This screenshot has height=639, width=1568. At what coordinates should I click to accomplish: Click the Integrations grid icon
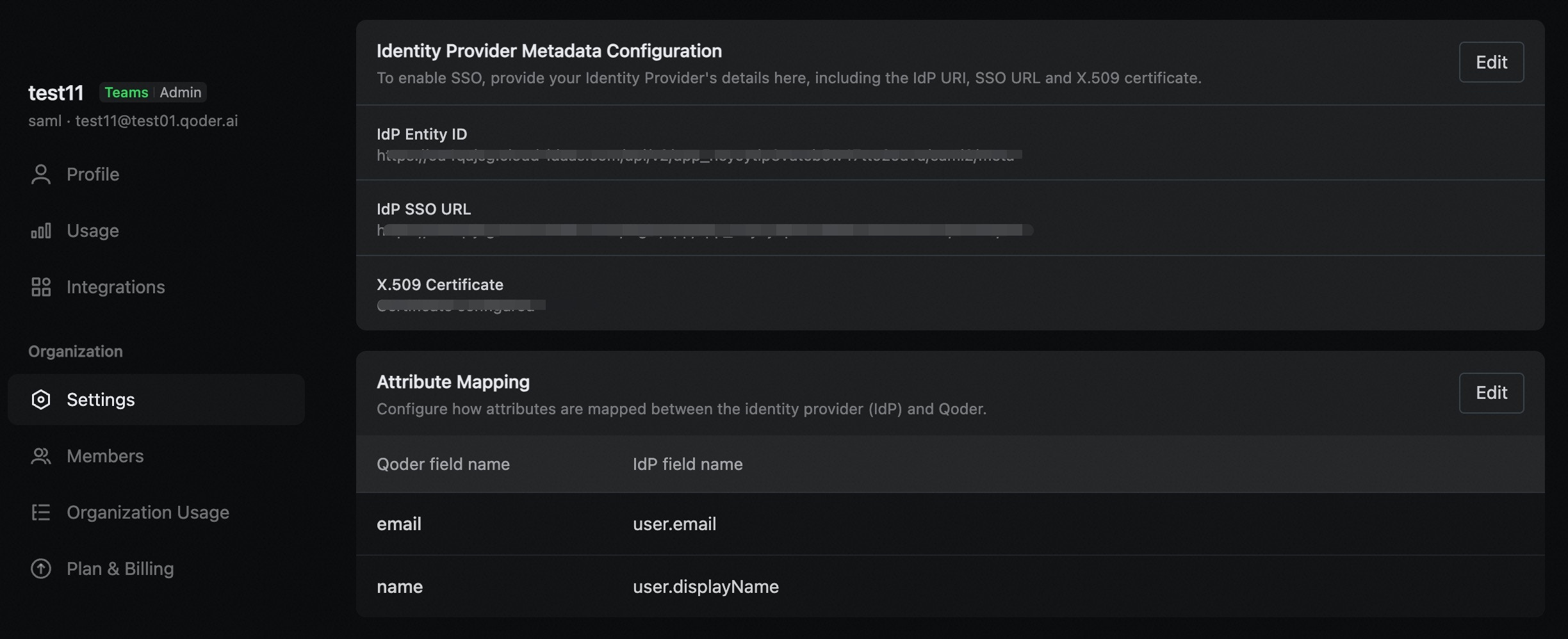tap(41, 287)
